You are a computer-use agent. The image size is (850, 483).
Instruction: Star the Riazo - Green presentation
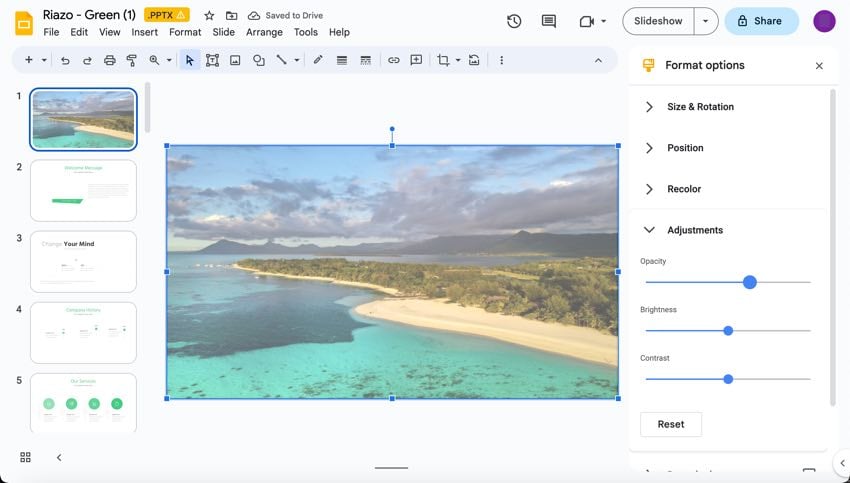click(x=209, y=16)
